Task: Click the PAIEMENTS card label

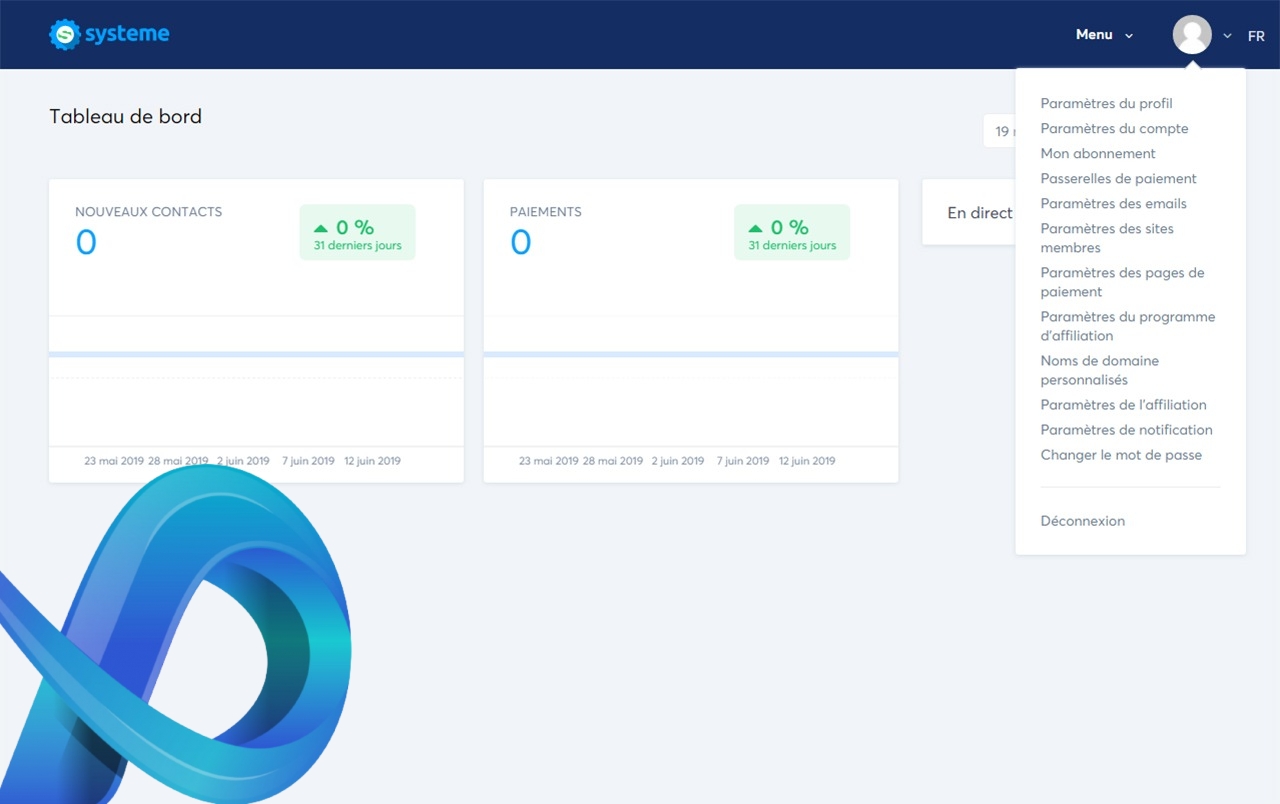Action: (545, 212)
